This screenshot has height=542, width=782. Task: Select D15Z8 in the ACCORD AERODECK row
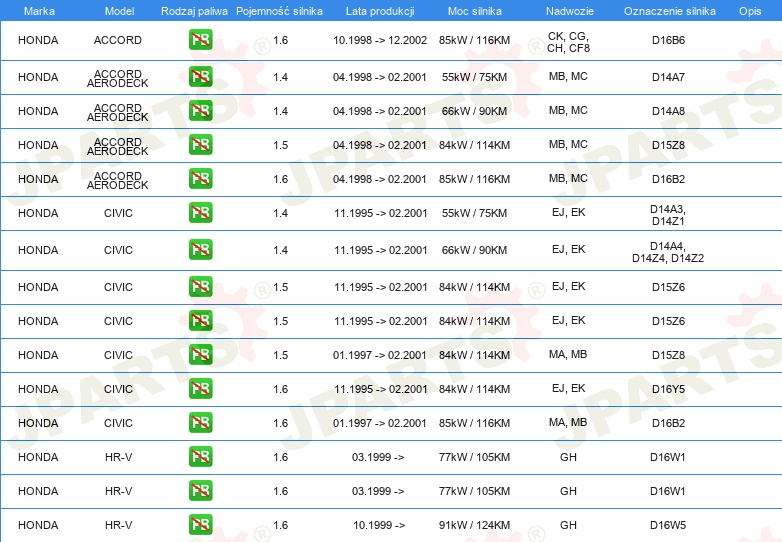click(668, 145)
